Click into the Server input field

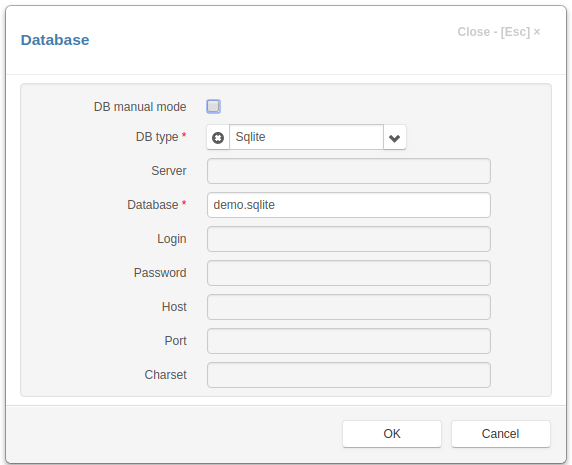(349, 171)
